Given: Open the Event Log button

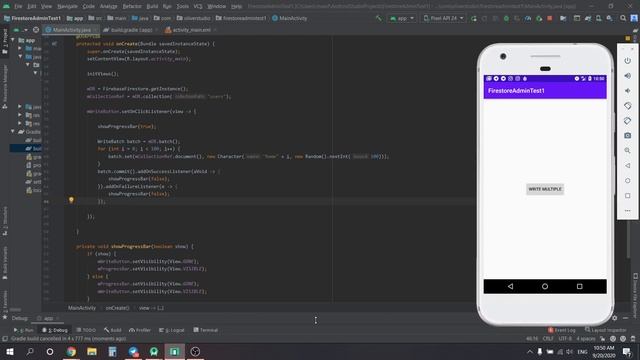Looking at the screenshot, I should tap(562, 330).
